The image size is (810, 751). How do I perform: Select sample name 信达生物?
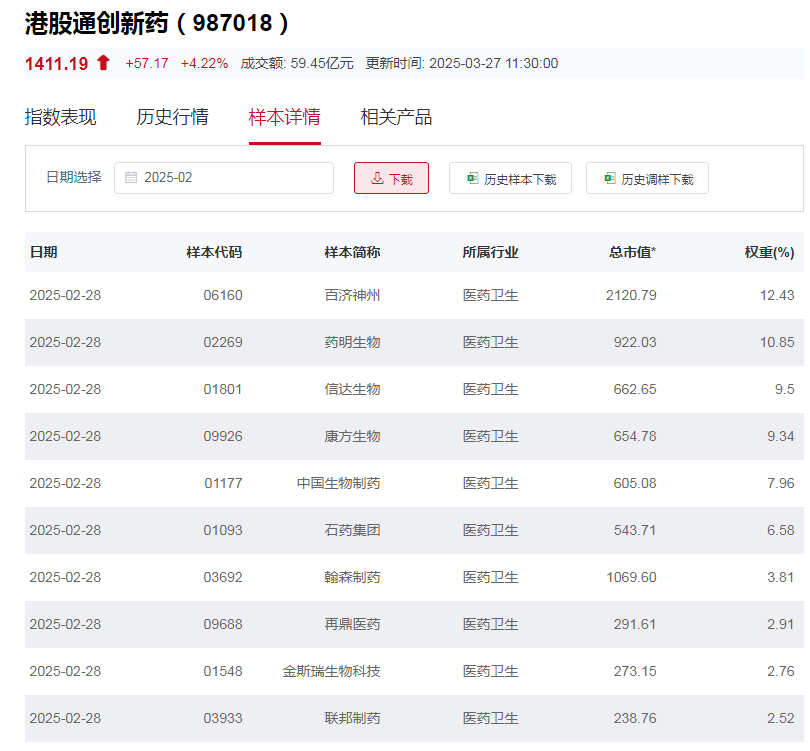352,389
